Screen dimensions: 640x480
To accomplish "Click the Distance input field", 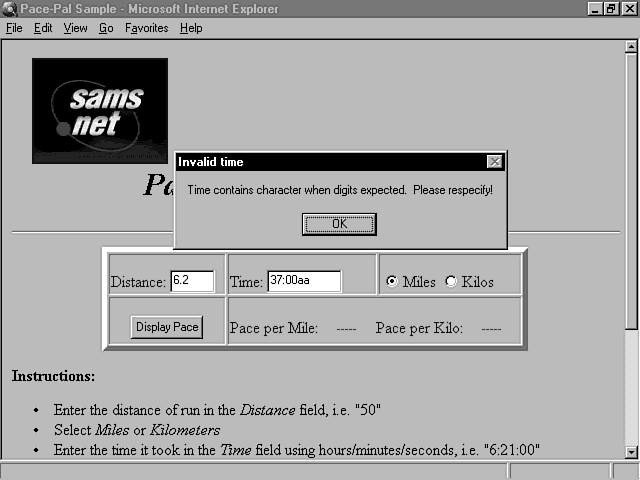I will [192, 282].
